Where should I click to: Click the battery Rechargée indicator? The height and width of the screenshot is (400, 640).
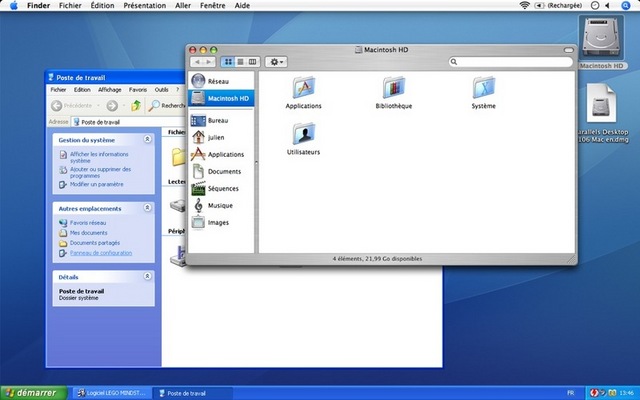point(558,5)
